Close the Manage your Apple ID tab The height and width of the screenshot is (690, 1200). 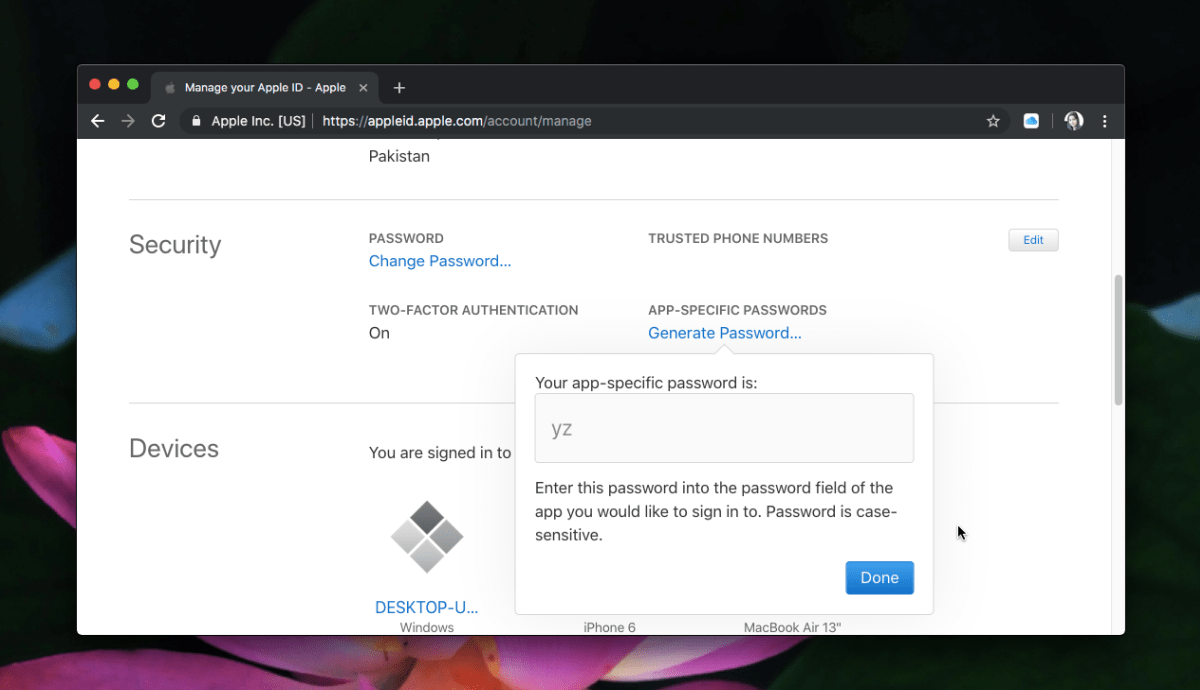point(363,88)
